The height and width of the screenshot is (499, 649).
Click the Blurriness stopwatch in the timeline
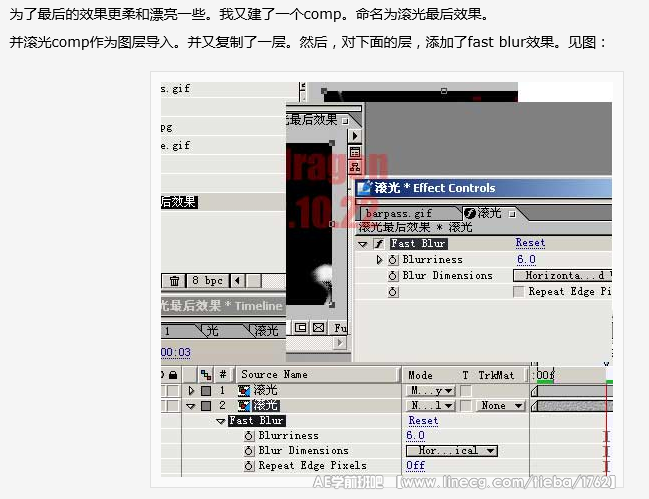(249, 436)
